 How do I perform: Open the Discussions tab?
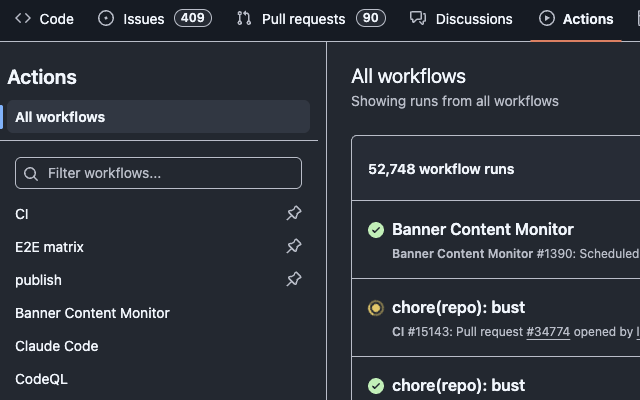tap(461, 19)
